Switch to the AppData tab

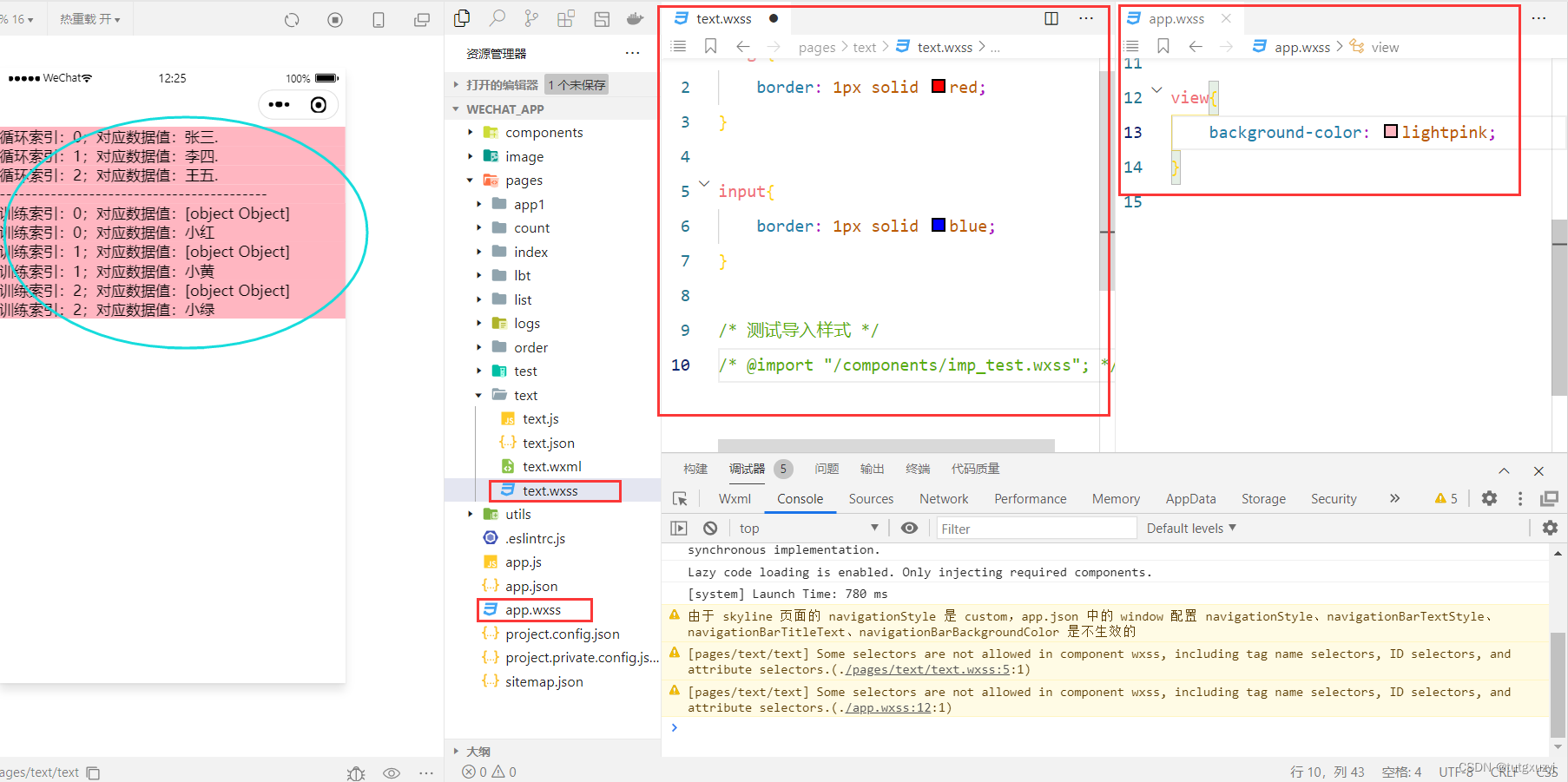1190,498
